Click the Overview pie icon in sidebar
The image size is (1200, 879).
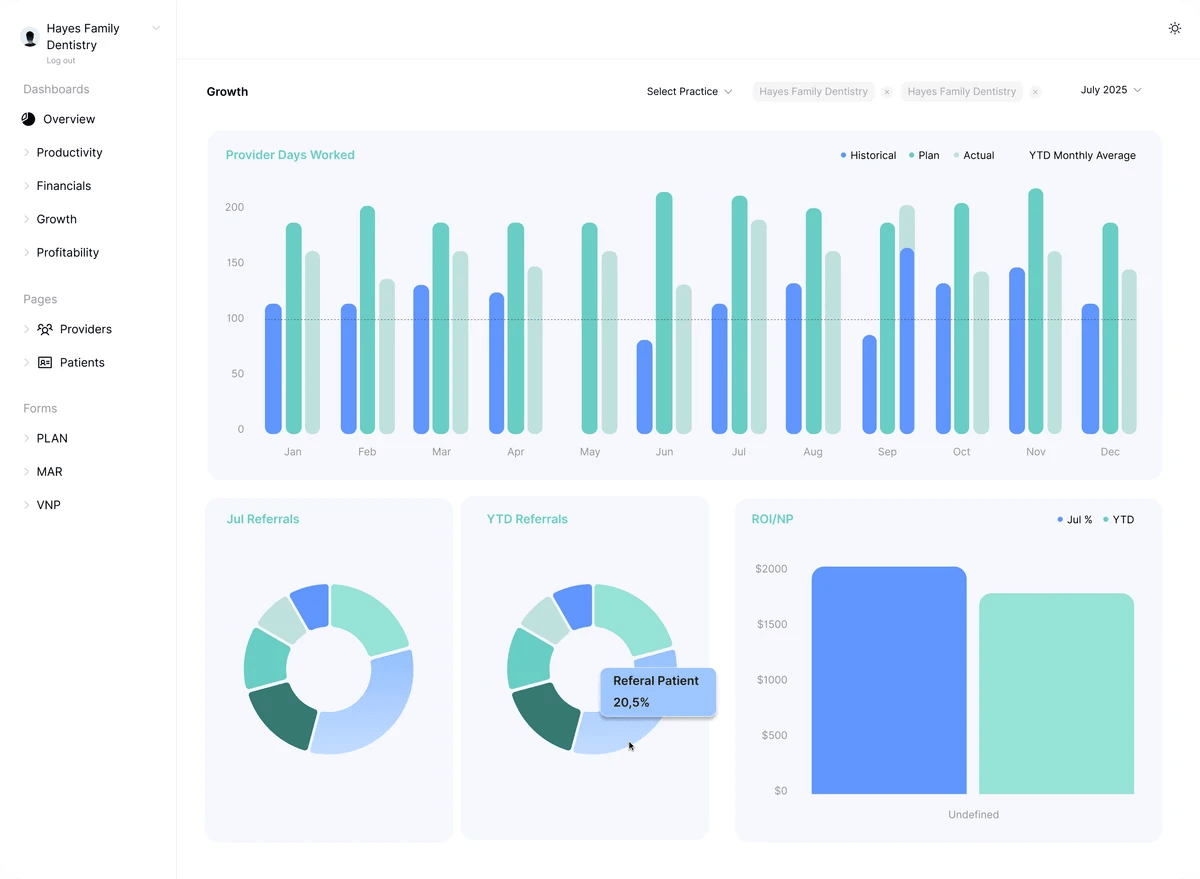[28, 119]
